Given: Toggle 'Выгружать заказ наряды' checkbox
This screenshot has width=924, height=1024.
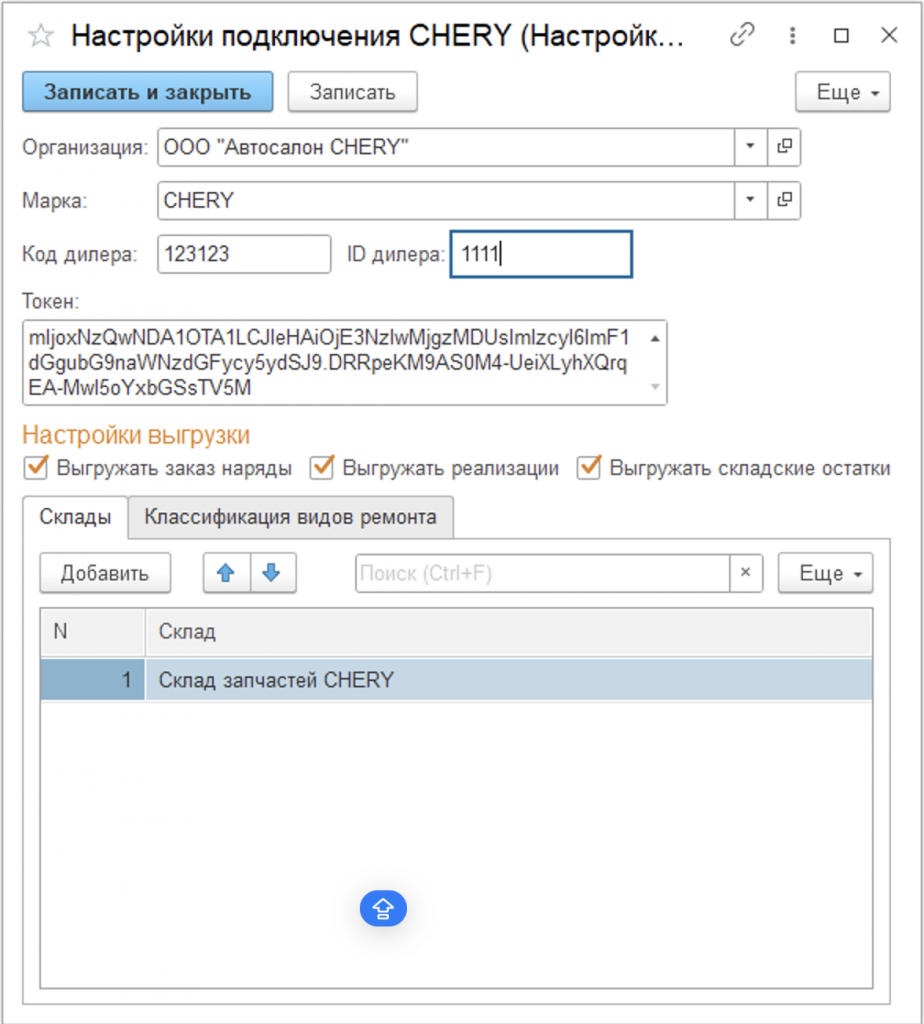Looking at the screenshot, I should click(x=36, y=468).
